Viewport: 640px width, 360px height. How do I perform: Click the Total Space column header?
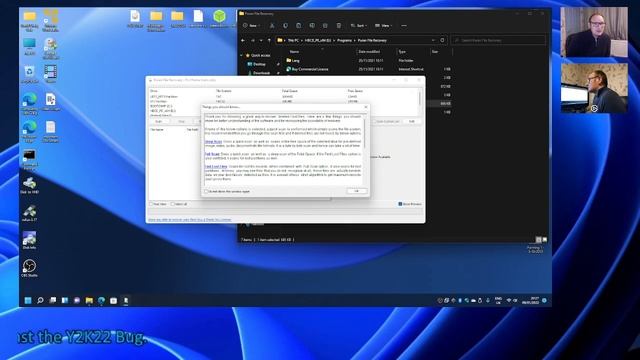290,91
